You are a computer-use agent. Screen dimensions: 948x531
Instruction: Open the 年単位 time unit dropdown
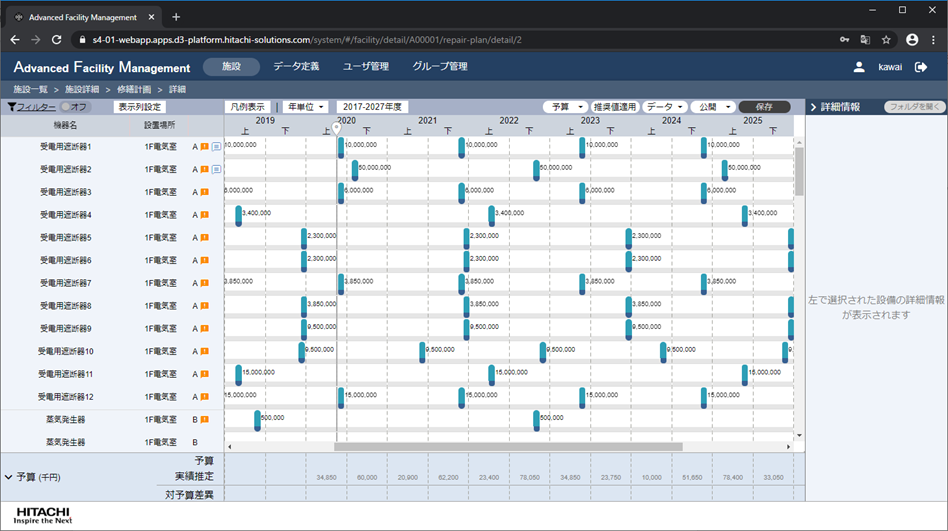click(x=306, y=107)
